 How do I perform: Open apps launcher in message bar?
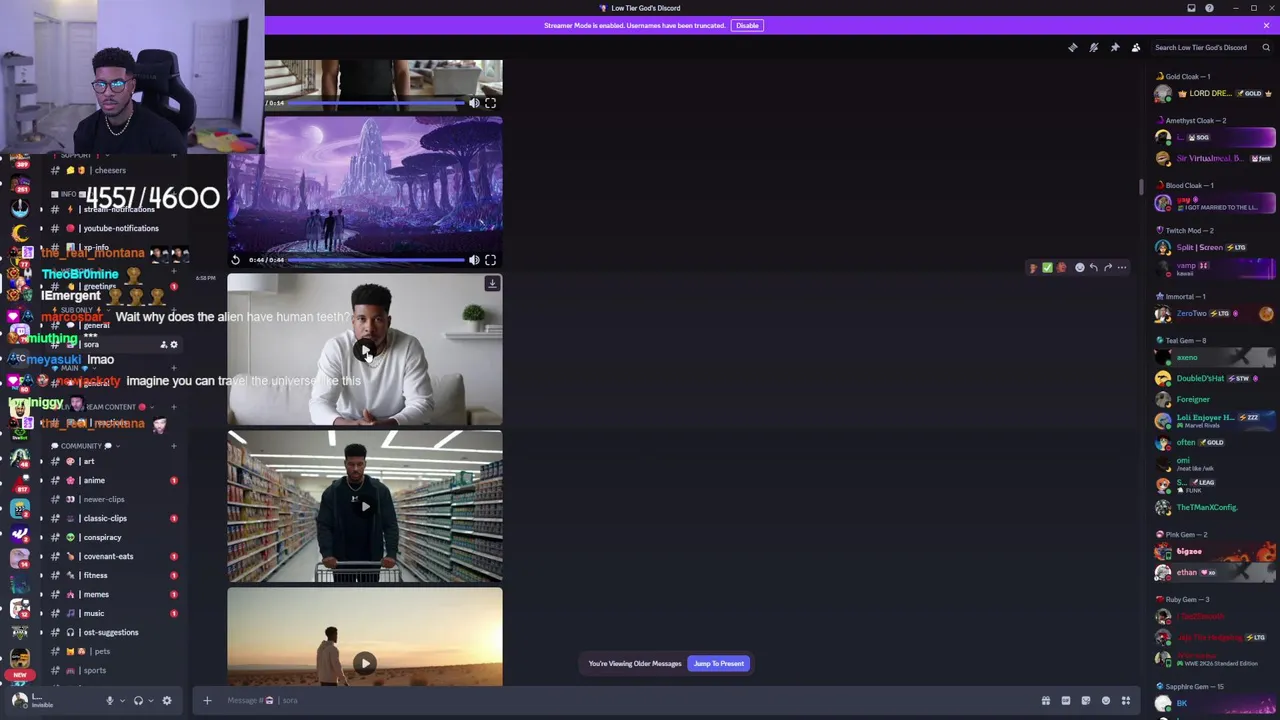pyautogui.click(x=1126, y=700)
